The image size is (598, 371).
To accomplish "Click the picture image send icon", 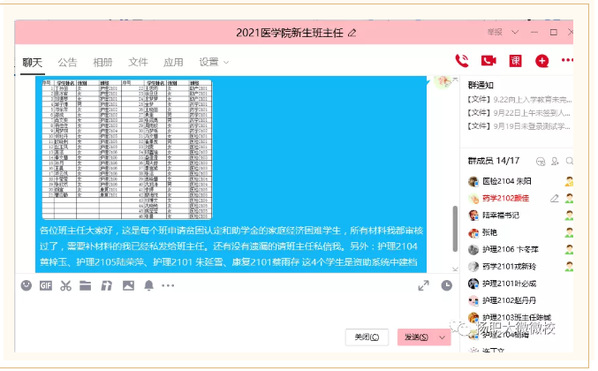I will coord(128,285).
